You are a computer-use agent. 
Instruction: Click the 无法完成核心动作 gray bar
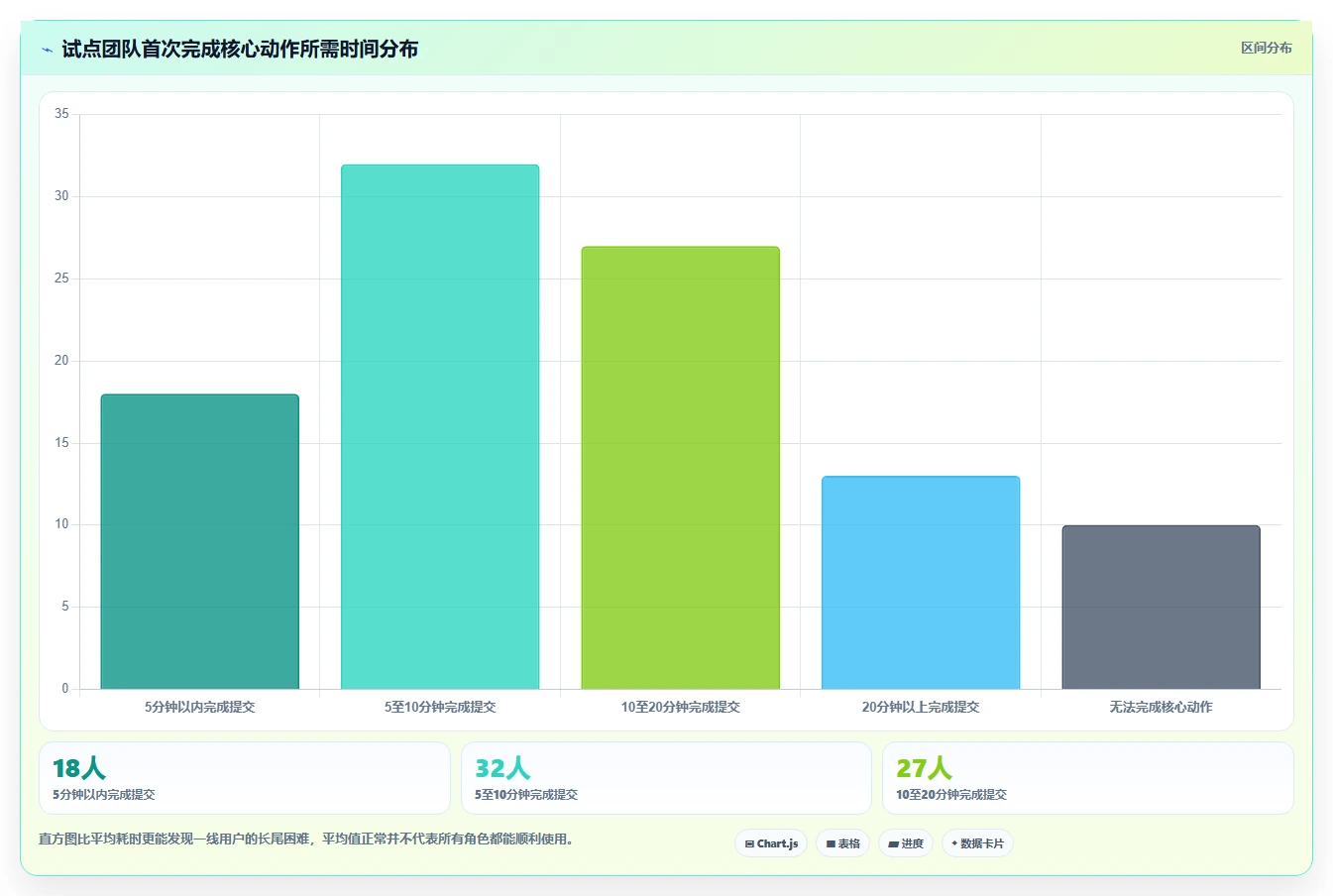tap(1161, 607)
